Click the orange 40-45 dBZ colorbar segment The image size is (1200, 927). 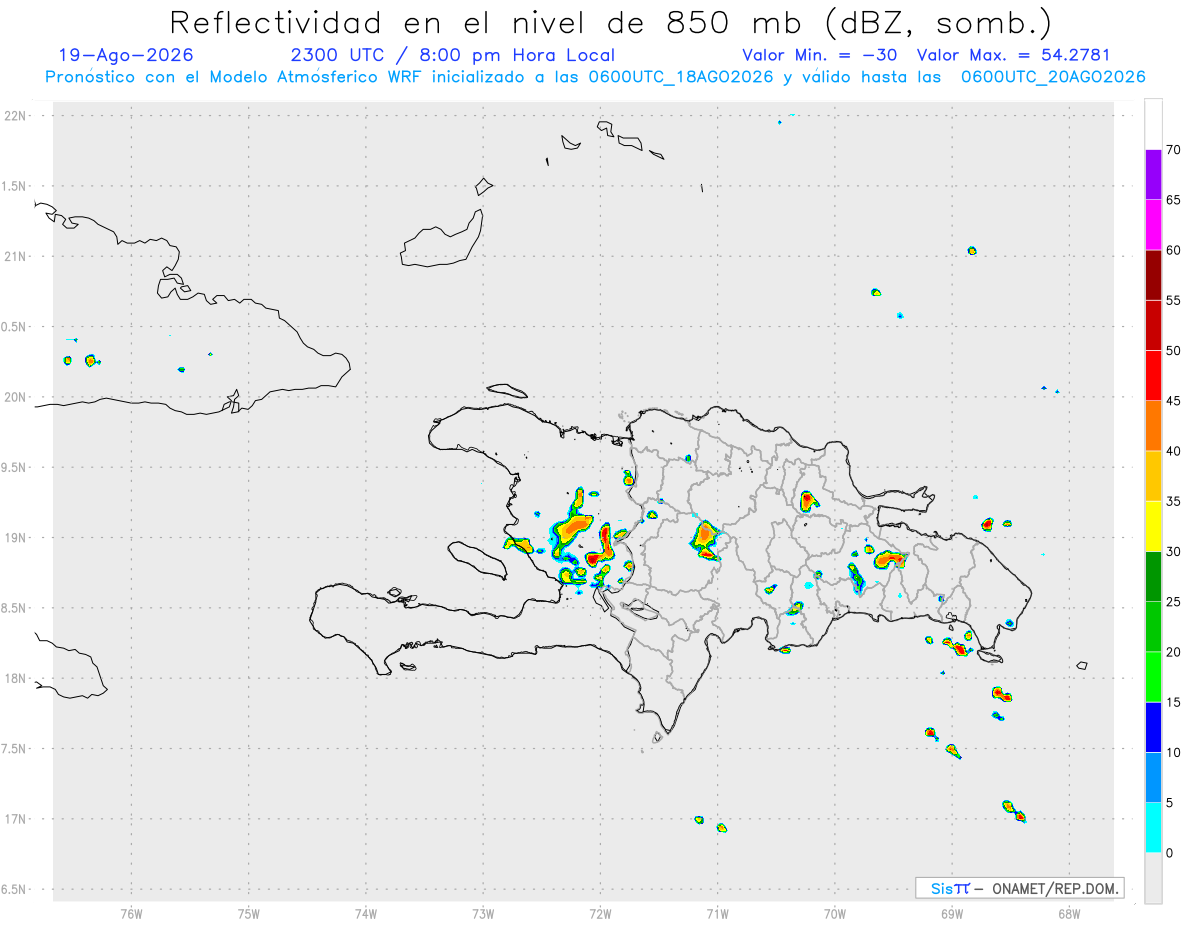point(1153,426)
